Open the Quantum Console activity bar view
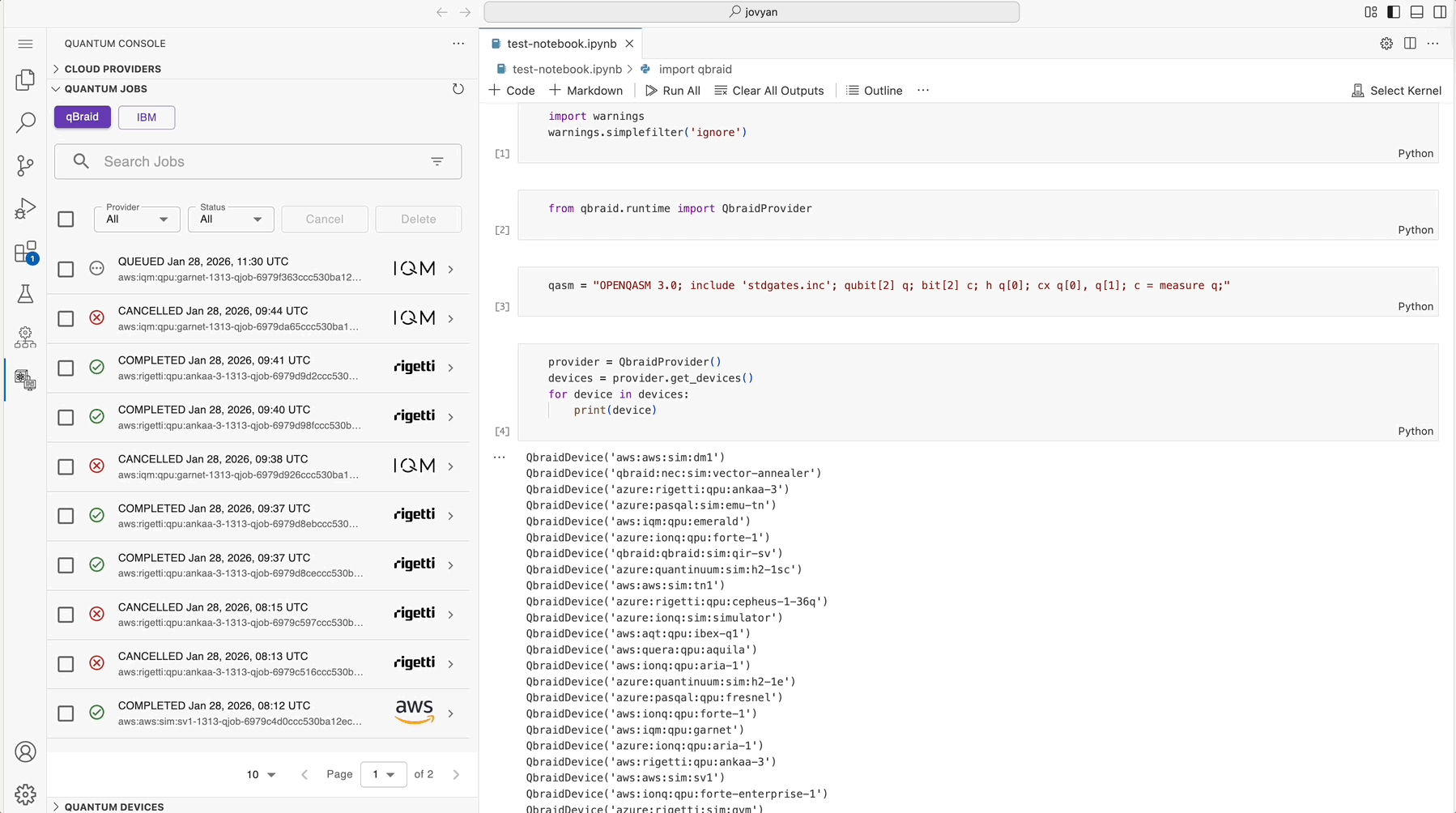 25,380
